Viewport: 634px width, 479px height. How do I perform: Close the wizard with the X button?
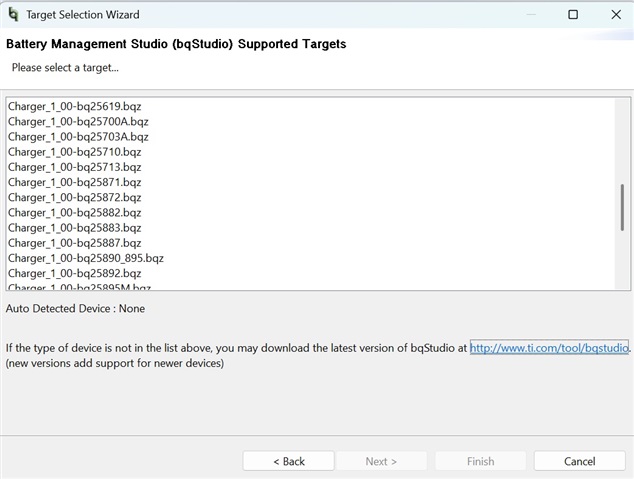[616, 15]
